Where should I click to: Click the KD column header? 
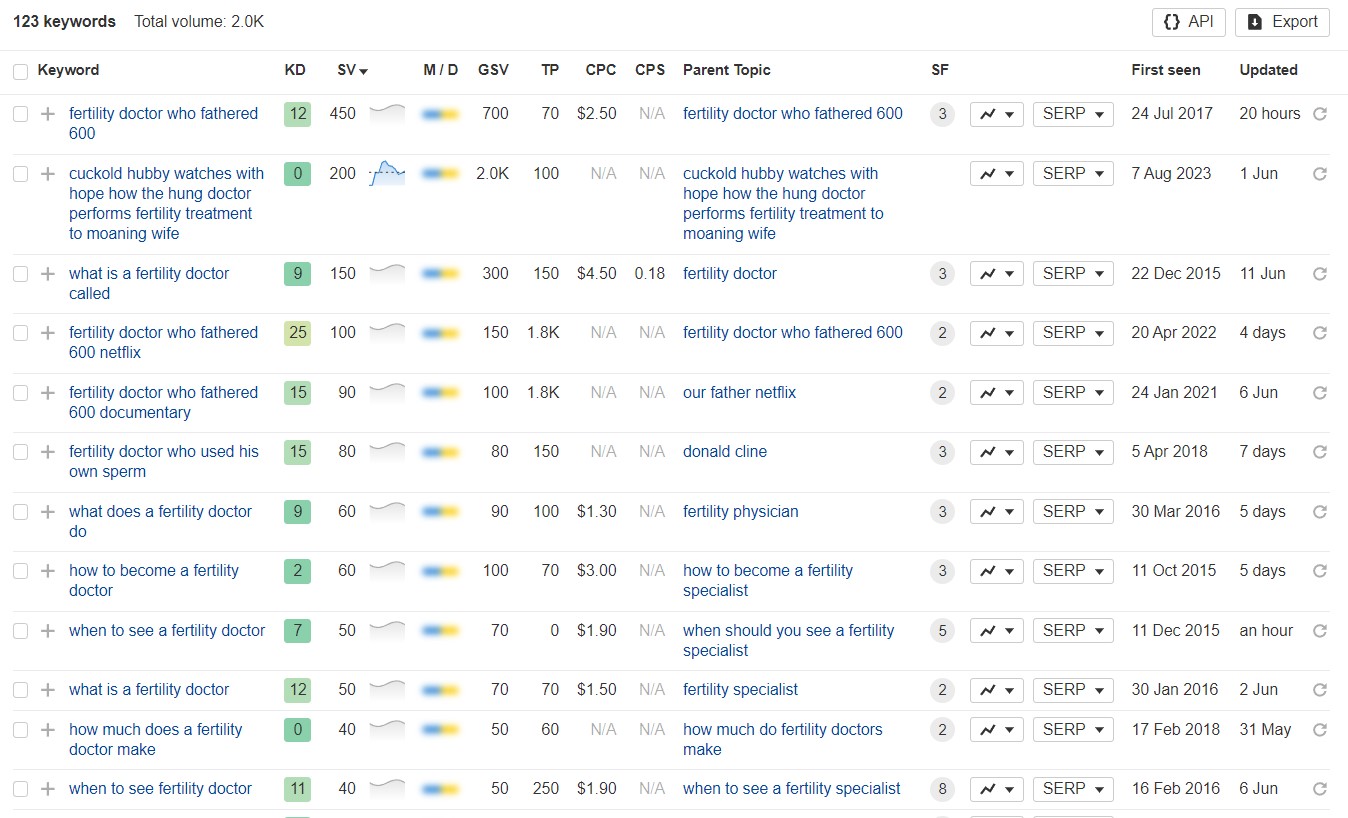295,70
